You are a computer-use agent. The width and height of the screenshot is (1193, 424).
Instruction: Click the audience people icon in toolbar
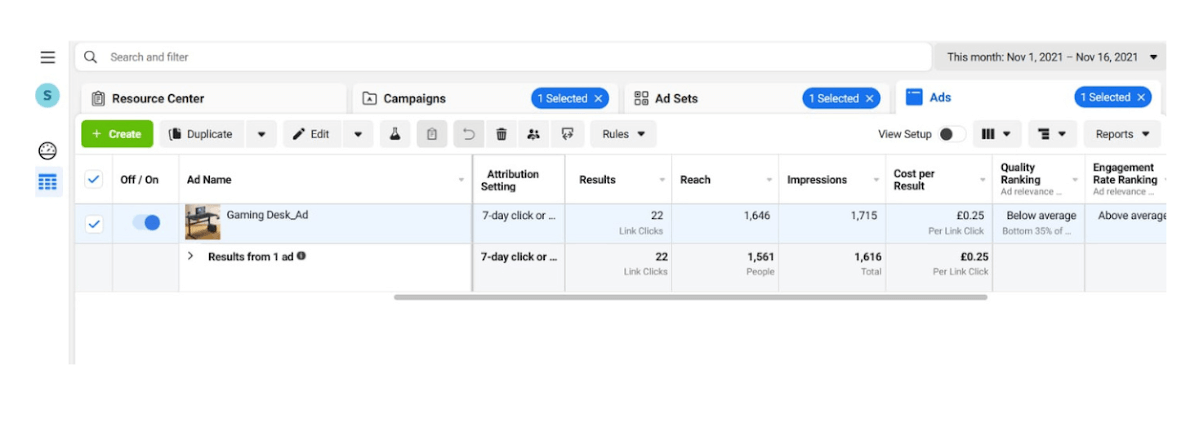click(x=534, y=134)
